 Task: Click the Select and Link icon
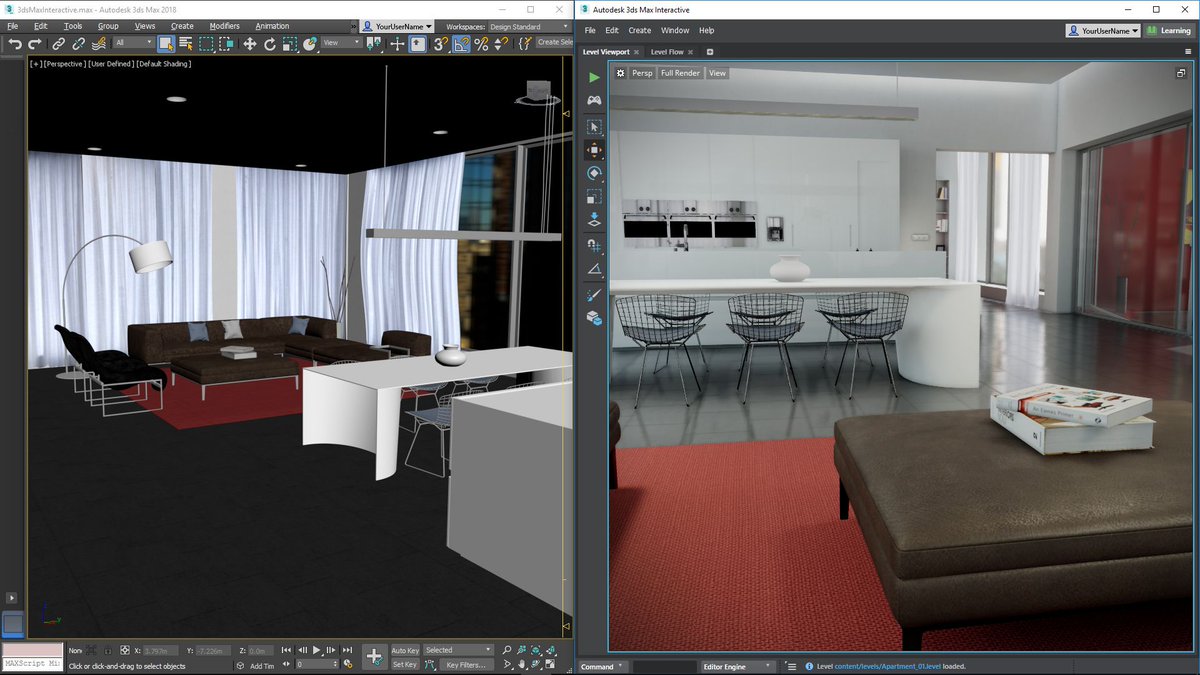(58, 45)
